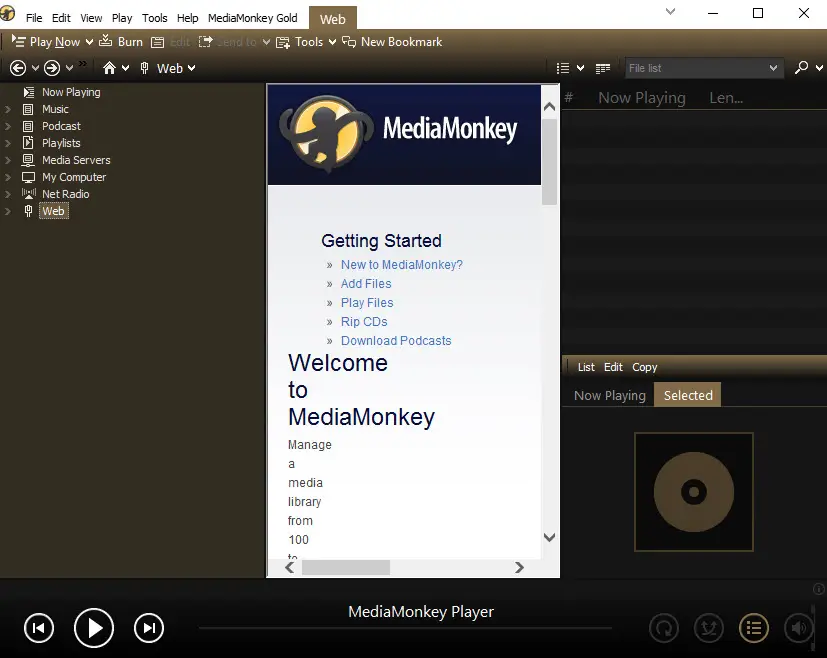Switch to the Now Playing preview tab

tap(610, 395)
